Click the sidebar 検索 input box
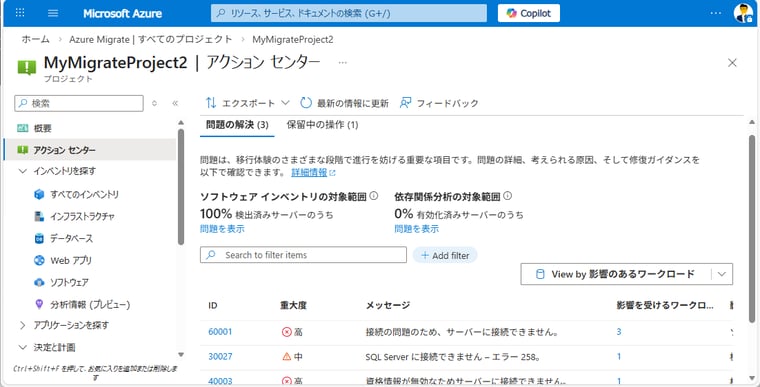Viewport: 760px width, 387px height. click(79, 103)
